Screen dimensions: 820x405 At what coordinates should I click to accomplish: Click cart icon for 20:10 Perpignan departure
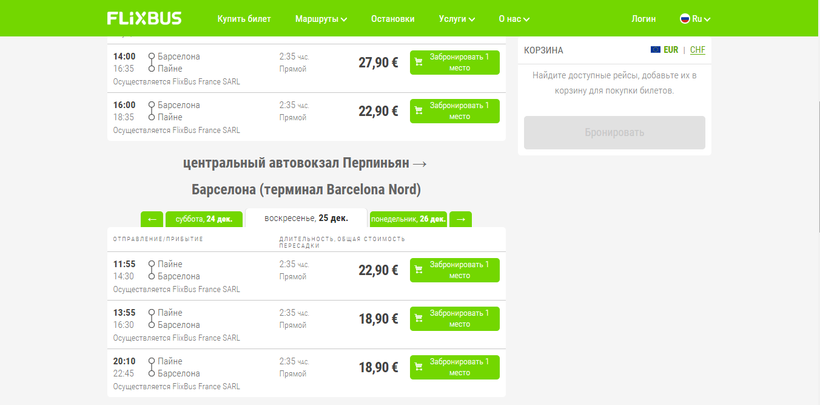point(419,367)
